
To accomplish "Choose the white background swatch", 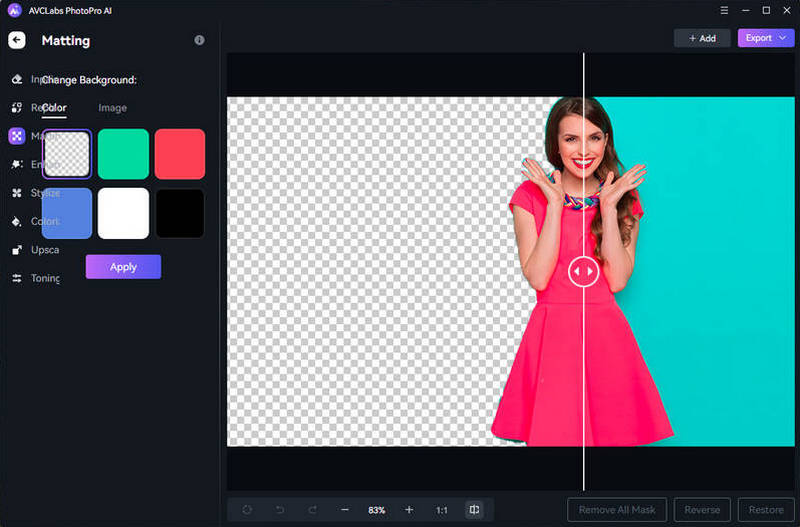I will [x=123, y=213].
